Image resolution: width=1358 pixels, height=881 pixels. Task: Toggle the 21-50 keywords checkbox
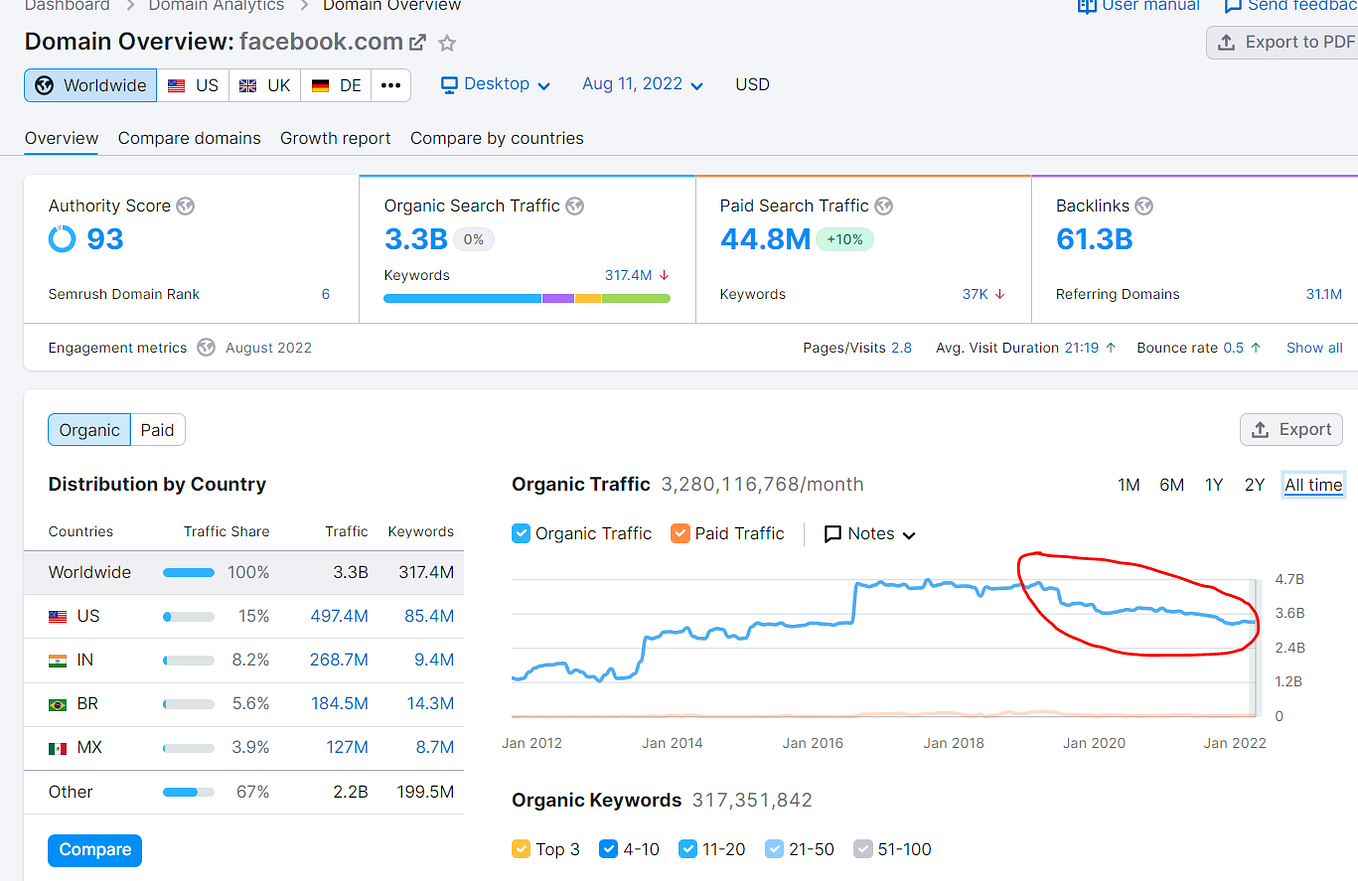[775, 849]
